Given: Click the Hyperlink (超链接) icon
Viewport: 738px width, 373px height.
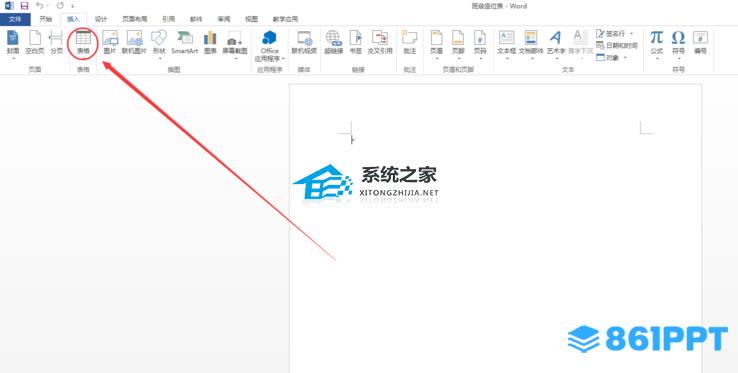Looking at the screenshot, I should click(x=334, y=43).
